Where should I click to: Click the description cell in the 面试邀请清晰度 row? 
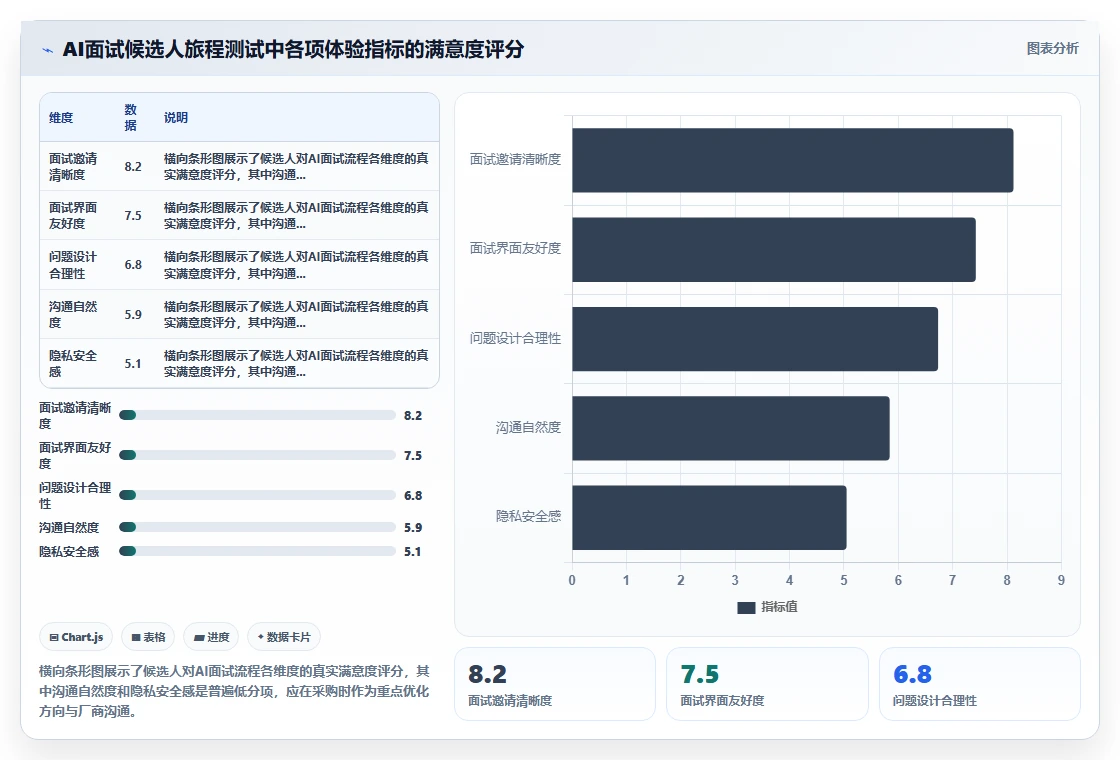pos(296,166)
